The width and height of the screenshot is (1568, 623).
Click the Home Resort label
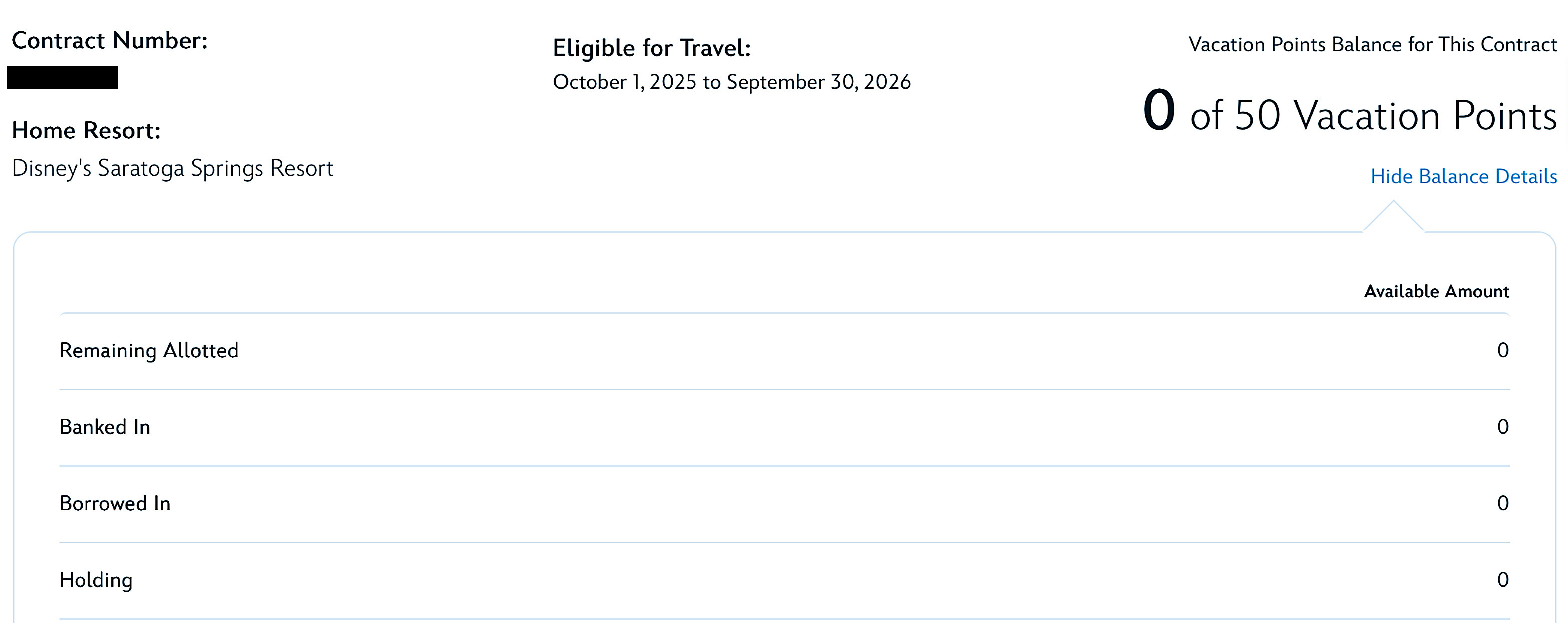(86, 130)
